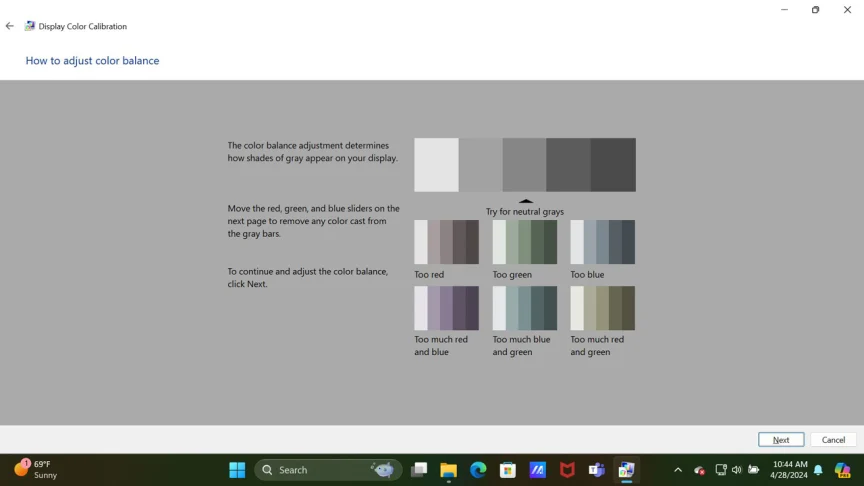864x486 pixels.
Task: Click the Cancel button
Action: tap(833, 440)
